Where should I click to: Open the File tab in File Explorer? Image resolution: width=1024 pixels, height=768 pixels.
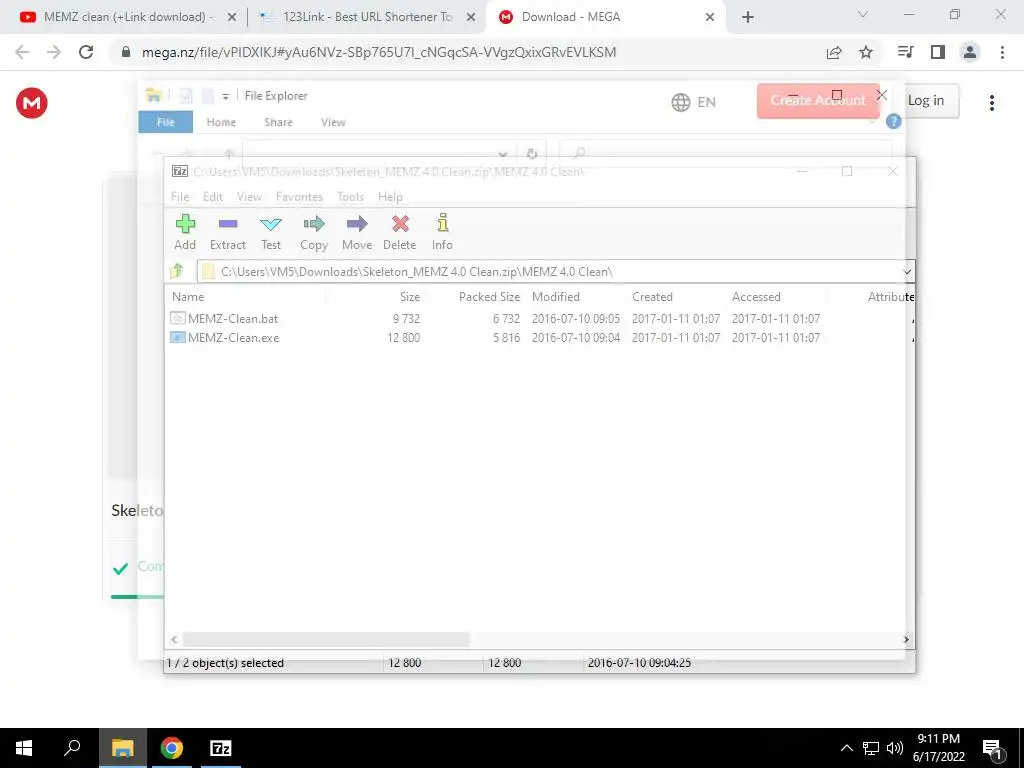[165, 122]
